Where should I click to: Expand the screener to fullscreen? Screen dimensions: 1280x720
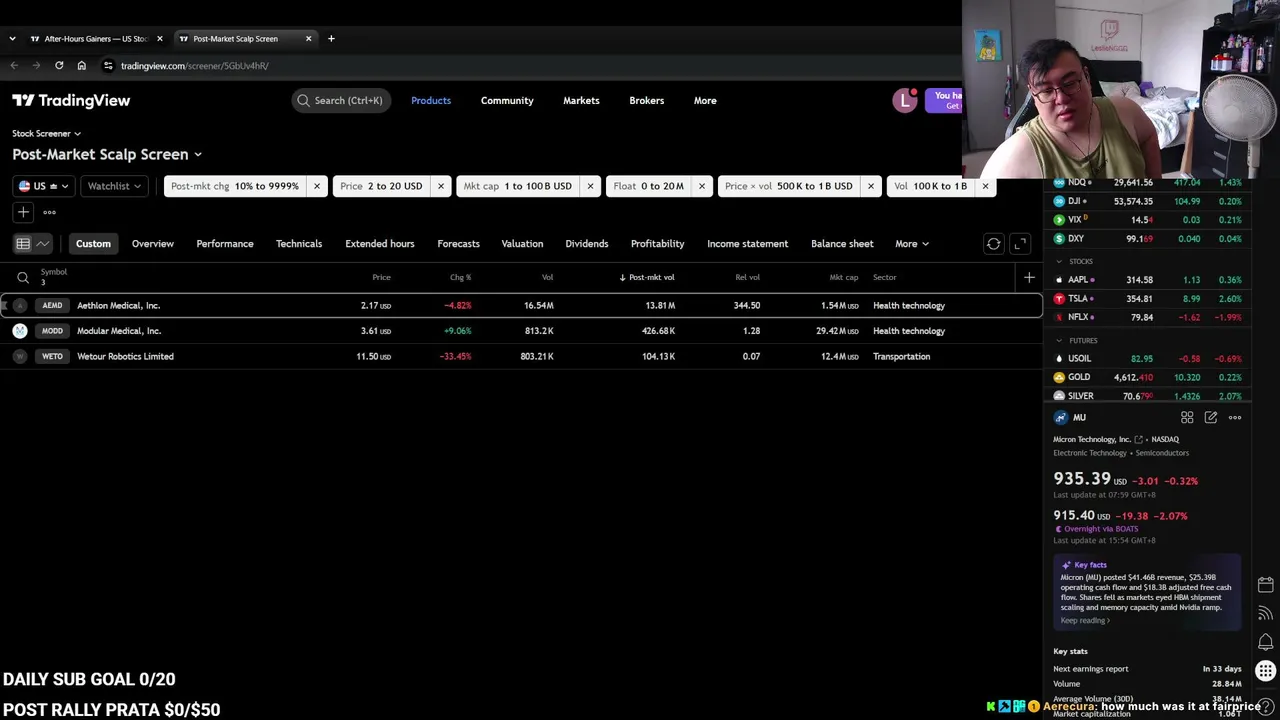pyautogui.click(x=1020, y=244)
